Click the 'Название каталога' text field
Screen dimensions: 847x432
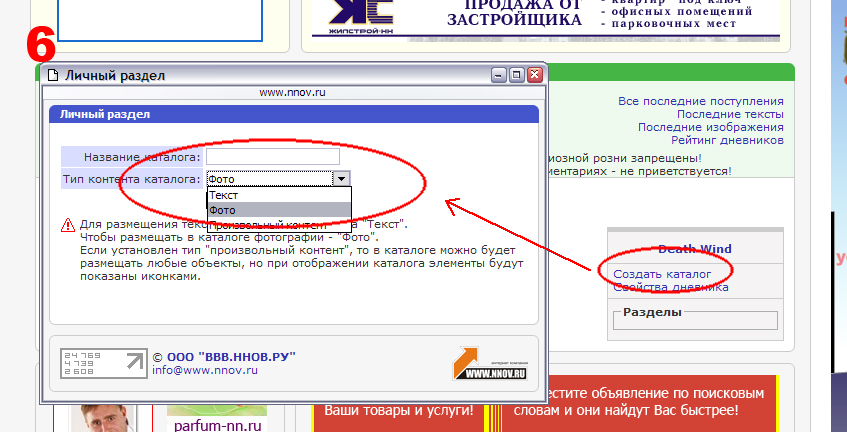[x=273, y=157]
